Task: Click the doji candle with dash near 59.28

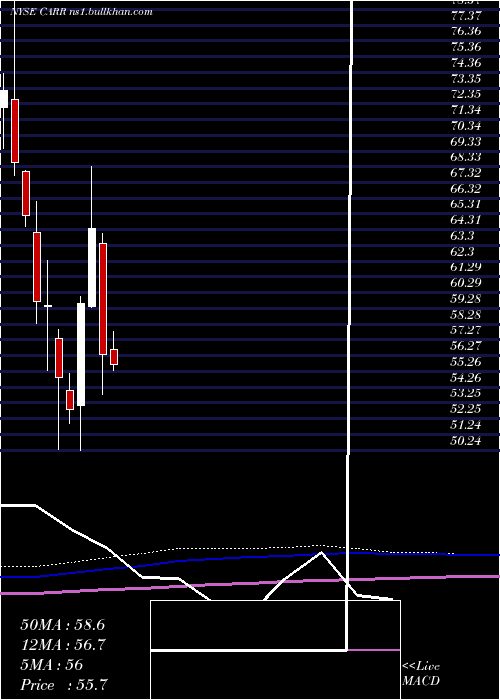Action: (x=48, y=306)
